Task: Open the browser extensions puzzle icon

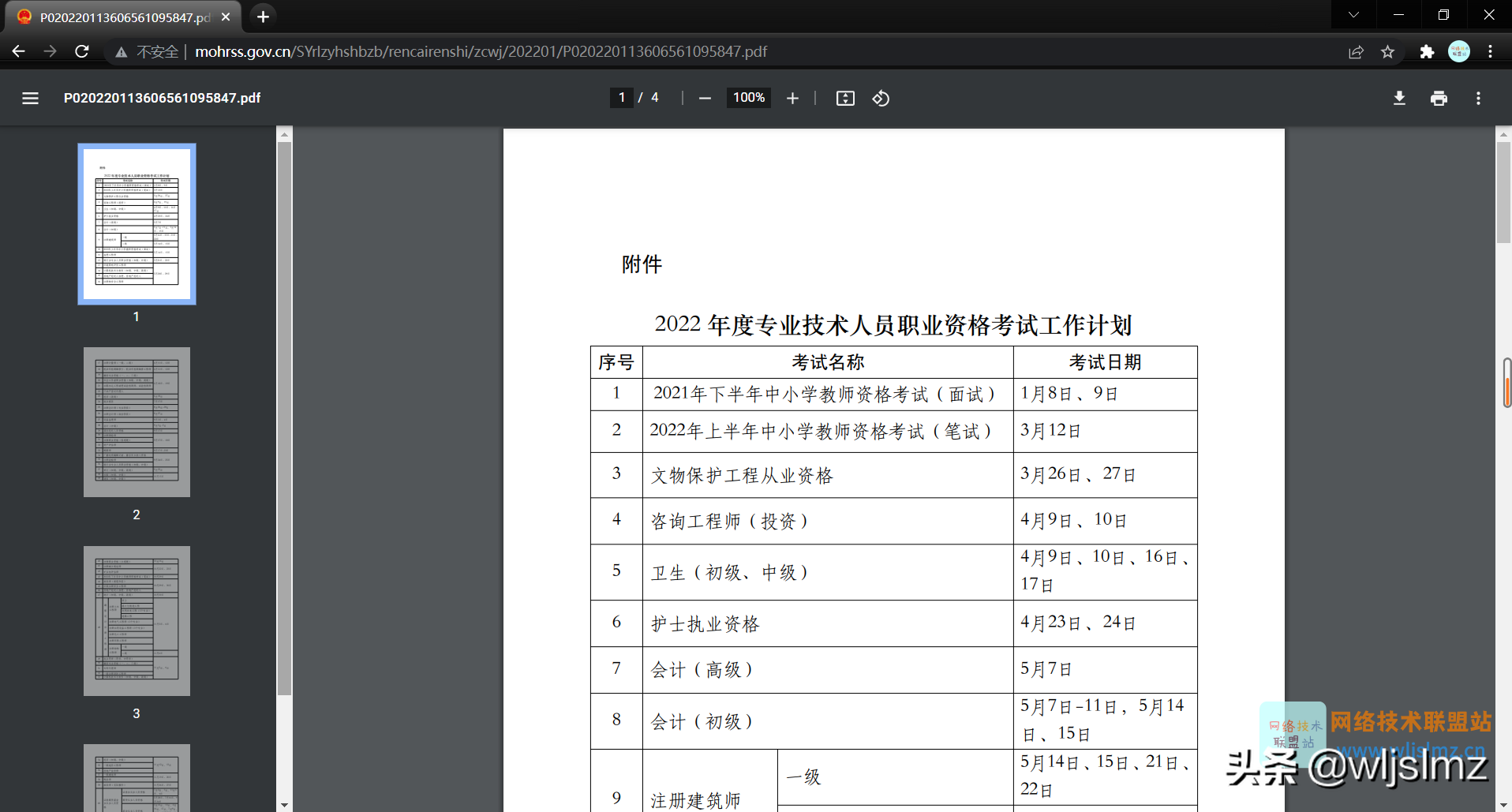Action: coord(1426,52)
